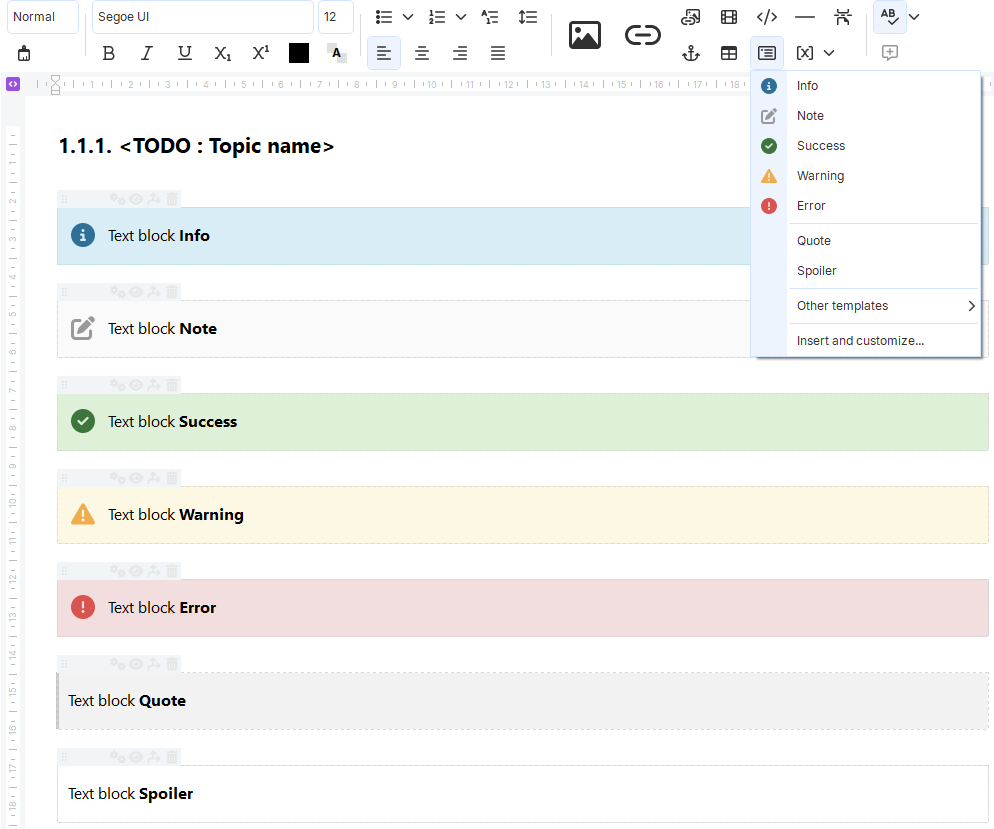994x829 pixels.
Task: Click the linked picture library icon
Action: coord(690,17)
